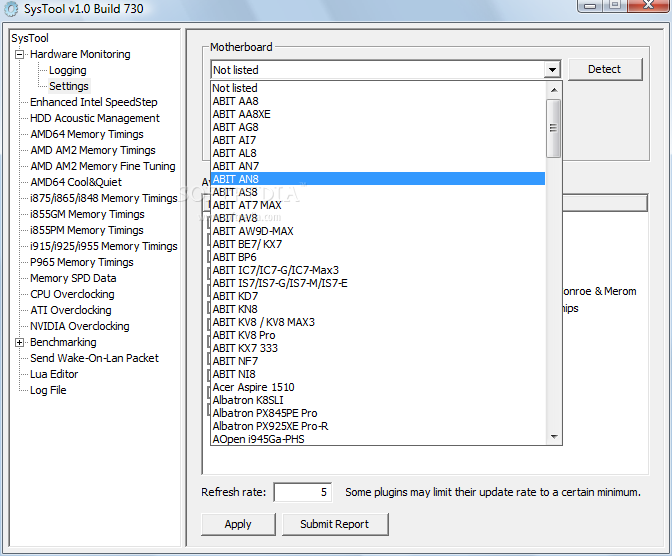Choose ABIT AG8 from motherboard list
Image resolution: width=672 pixels, height=556 pixels.
coord(378,127)
